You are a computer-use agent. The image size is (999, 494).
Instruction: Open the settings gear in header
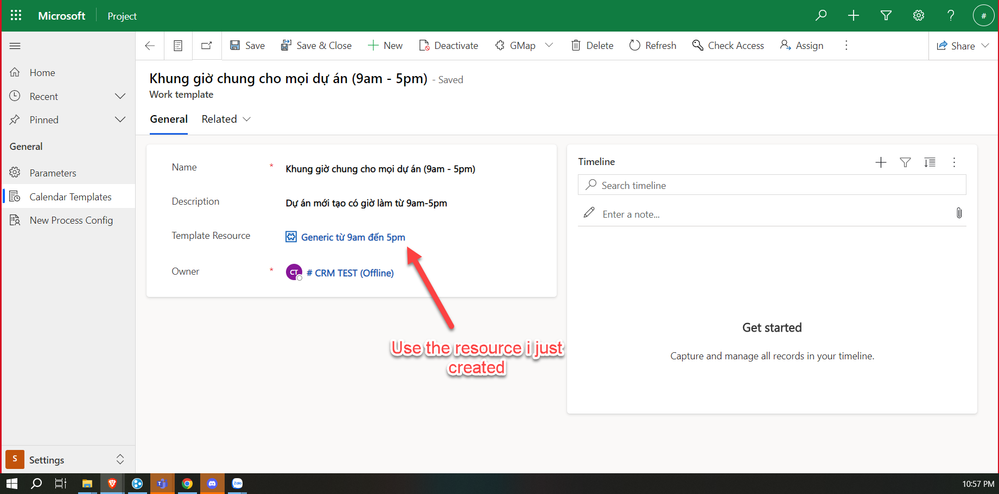918,16
